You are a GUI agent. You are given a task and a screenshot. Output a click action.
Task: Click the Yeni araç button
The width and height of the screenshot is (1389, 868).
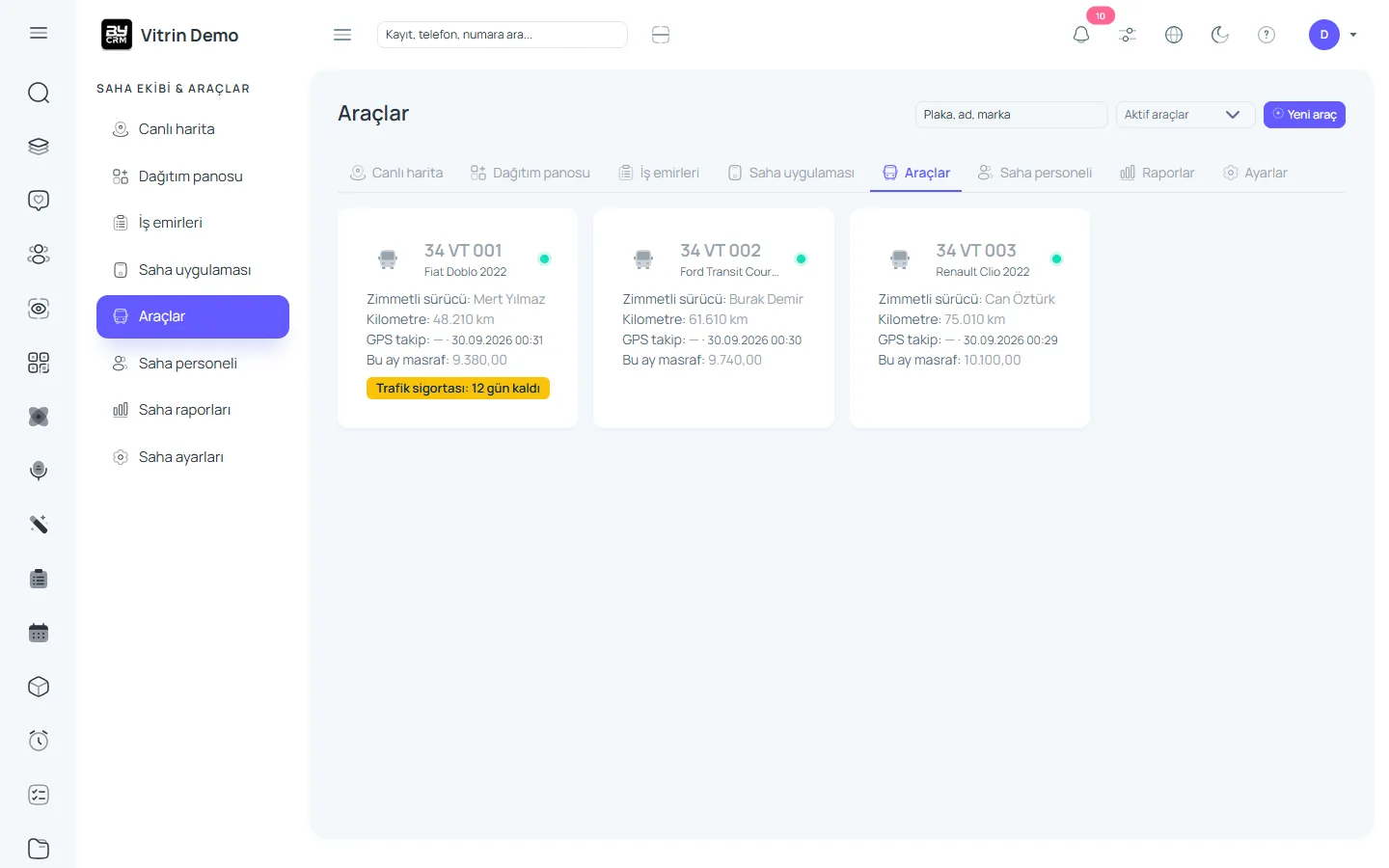pos(1304,115)
